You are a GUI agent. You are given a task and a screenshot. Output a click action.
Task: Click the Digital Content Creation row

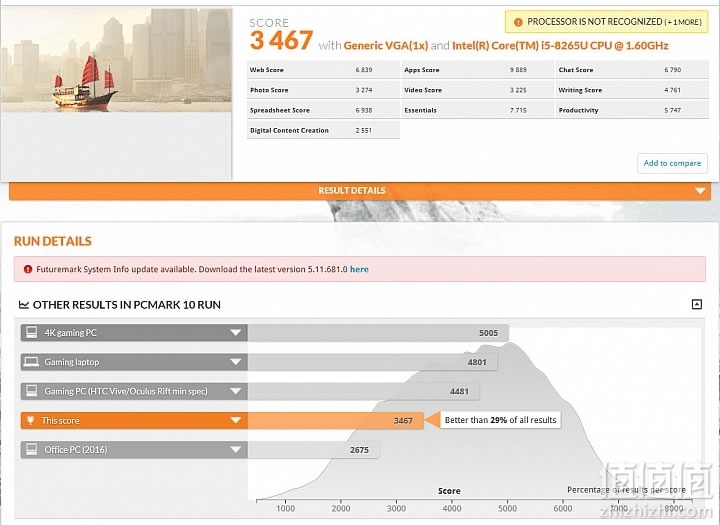point(323,130)
